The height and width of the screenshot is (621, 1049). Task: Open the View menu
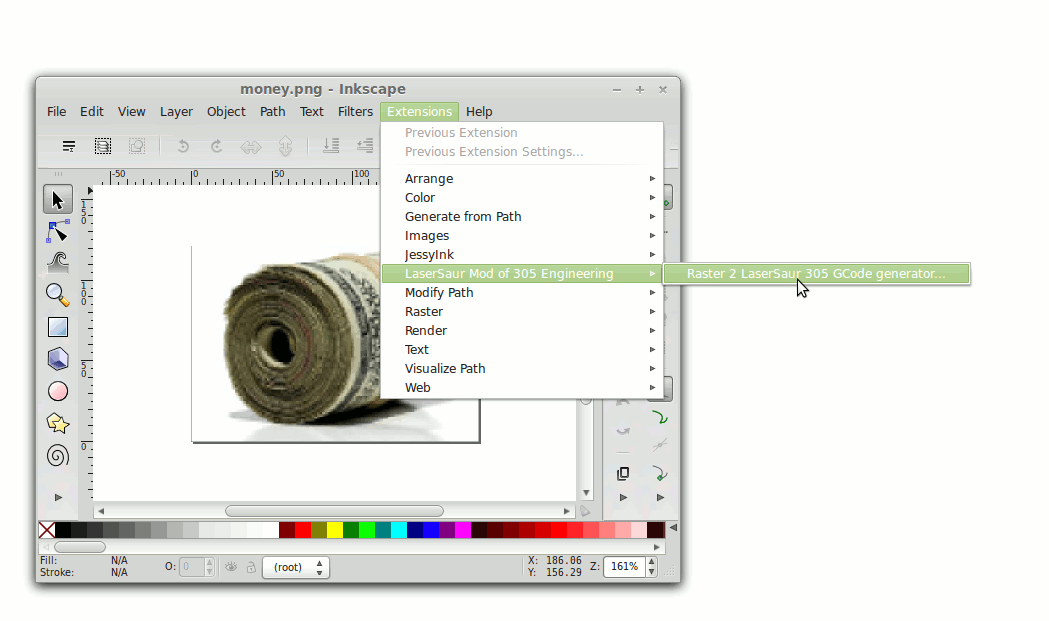pyautogui.click(x=131, y=112)
